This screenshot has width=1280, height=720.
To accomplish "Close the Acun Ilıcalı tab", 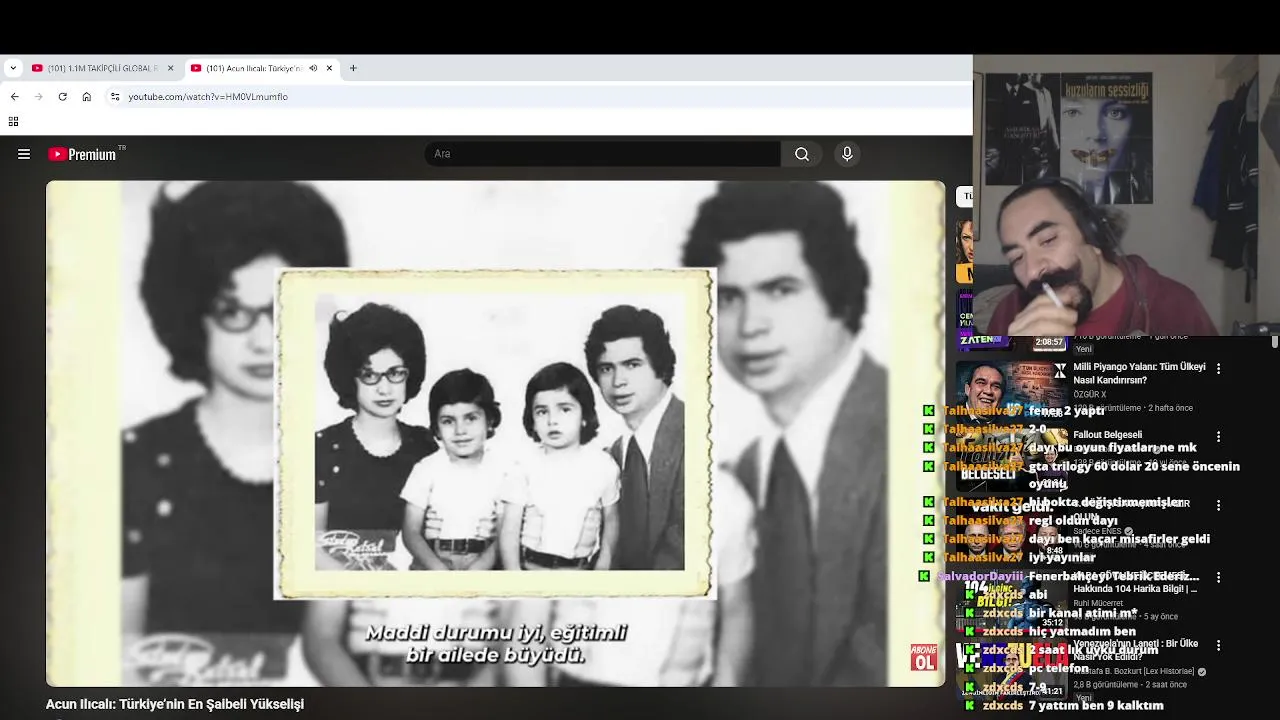I will coord(329,68).
